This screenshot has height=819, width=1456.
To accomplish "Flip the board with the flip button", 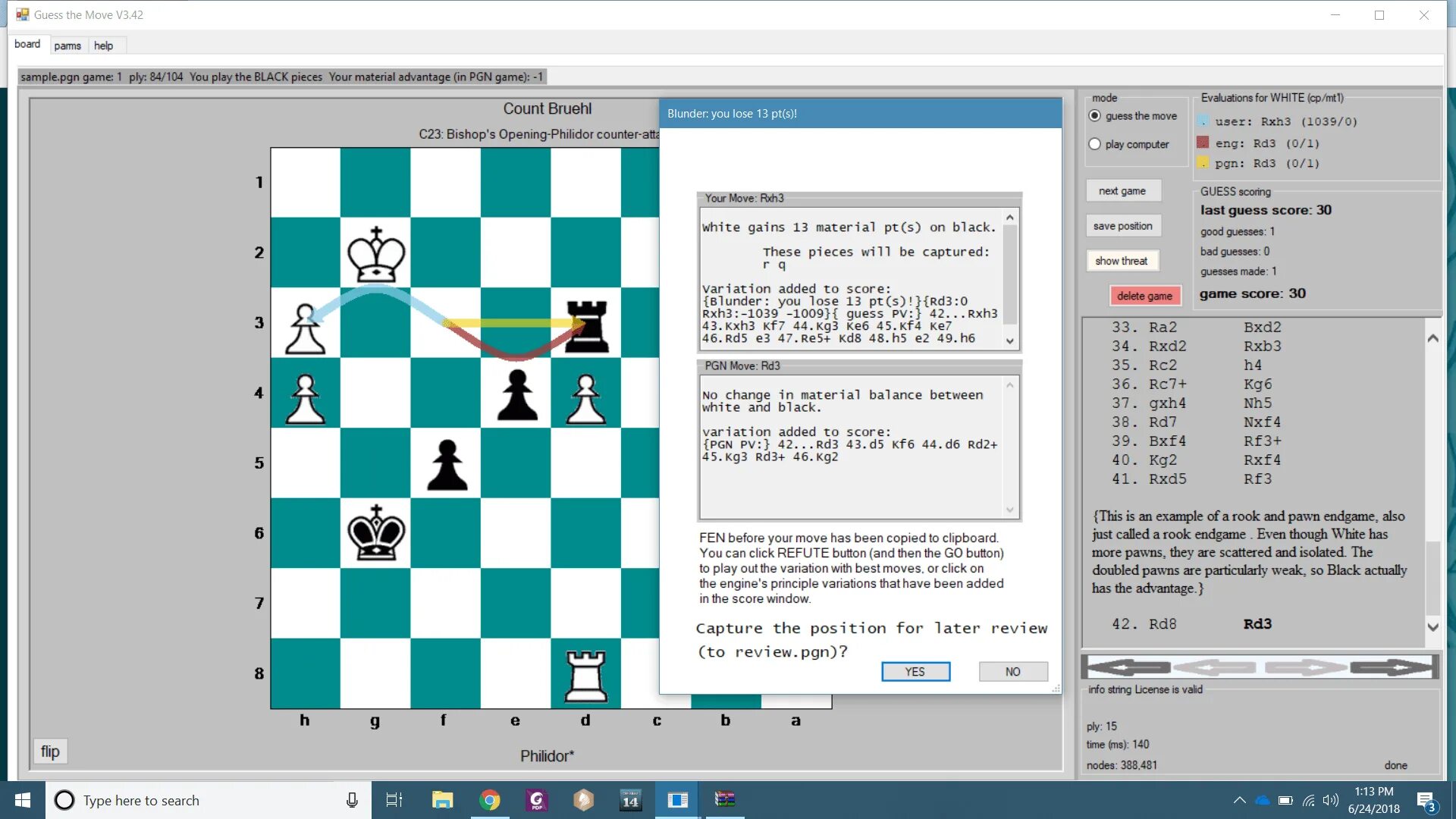I will (x=50, y=752).
